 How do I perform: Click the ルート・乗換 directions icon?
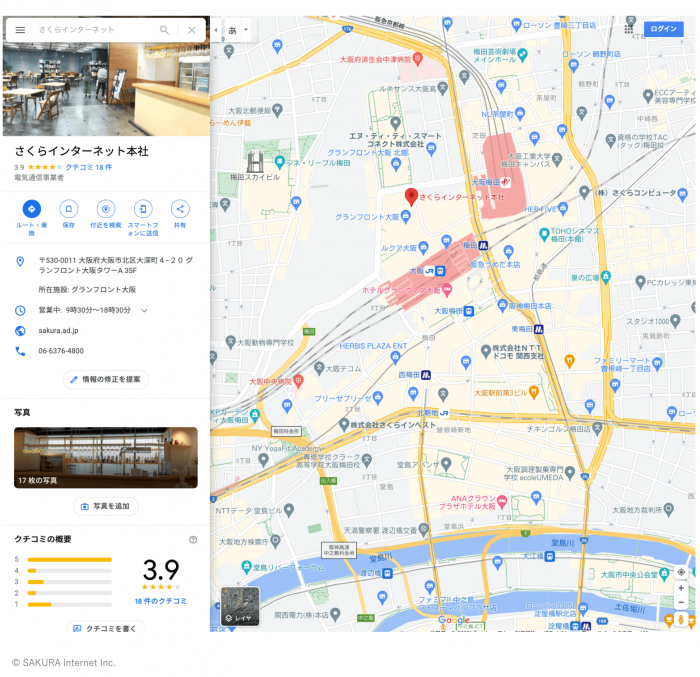32,209
